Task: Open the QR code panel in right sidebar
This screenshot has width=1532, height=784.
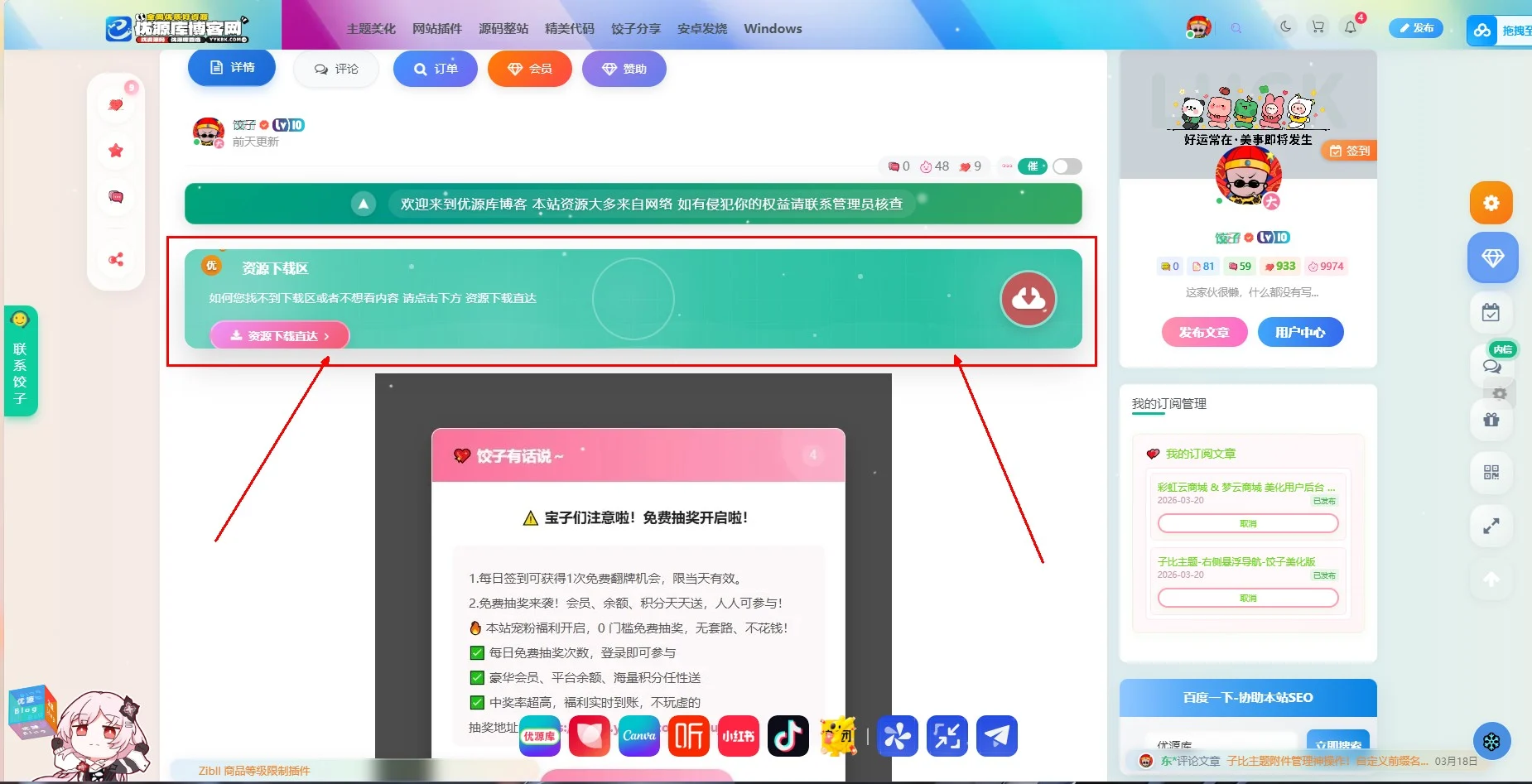Action: click(1491, 473)
